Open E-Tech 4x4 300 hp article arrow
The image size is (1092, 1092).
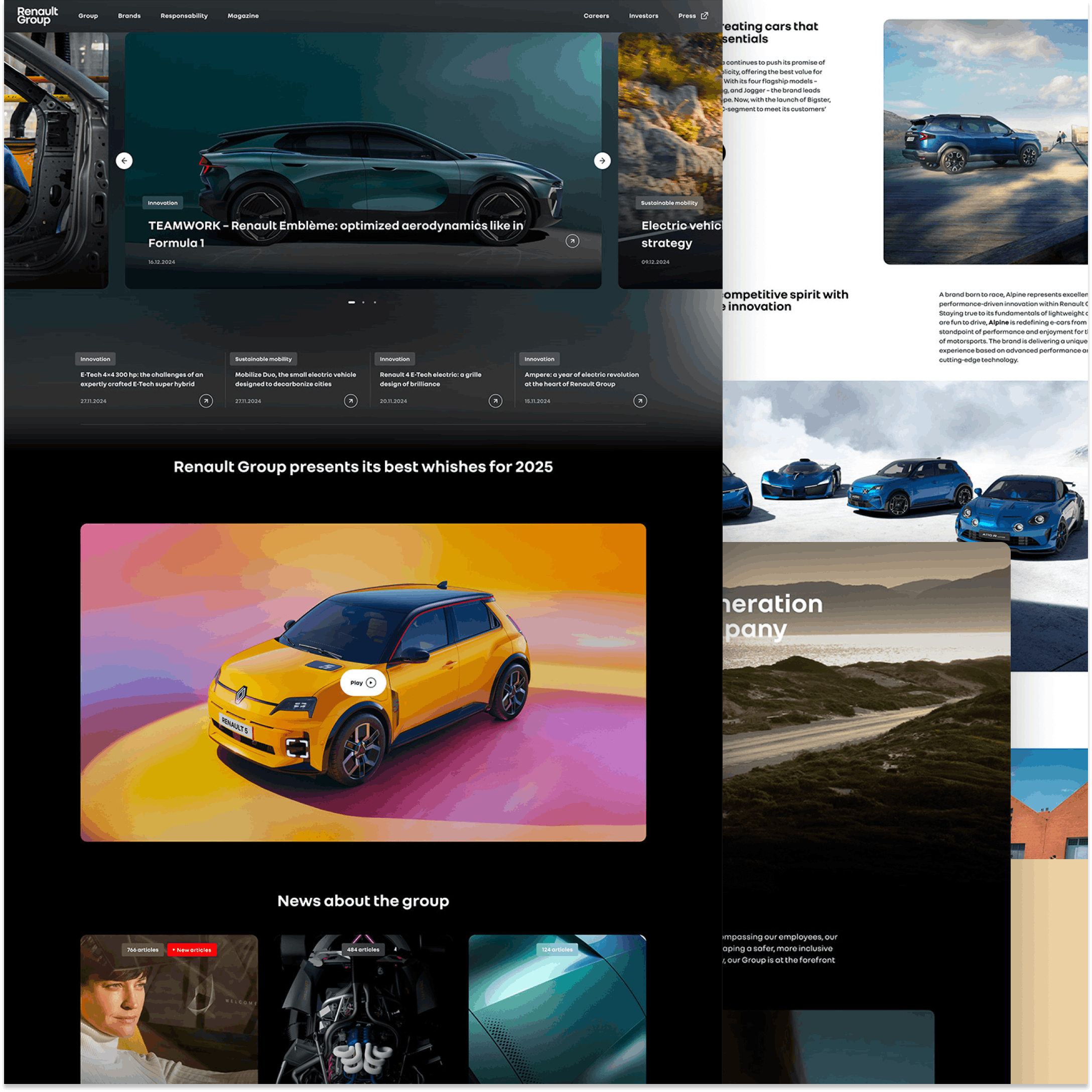[206, 401]
